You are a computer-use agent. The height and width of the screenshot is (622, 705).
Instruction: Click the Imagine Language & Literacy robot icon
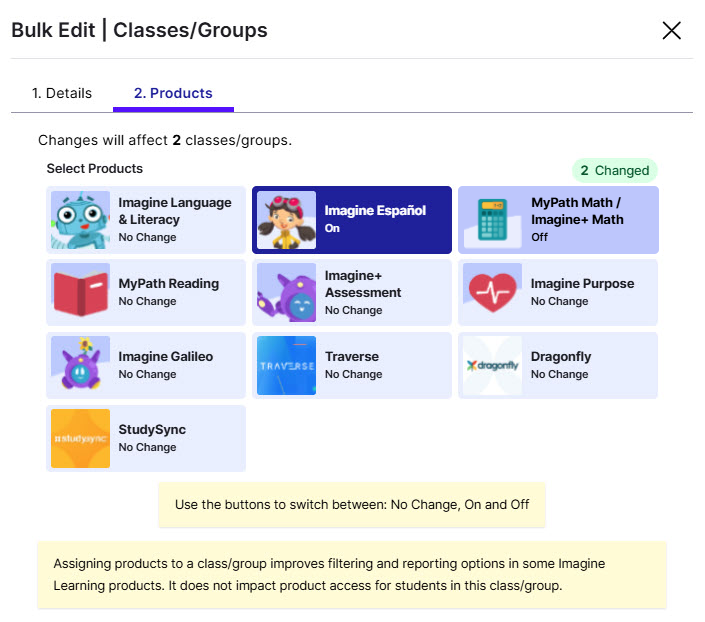pyautogui.click(x=80, y=220)
